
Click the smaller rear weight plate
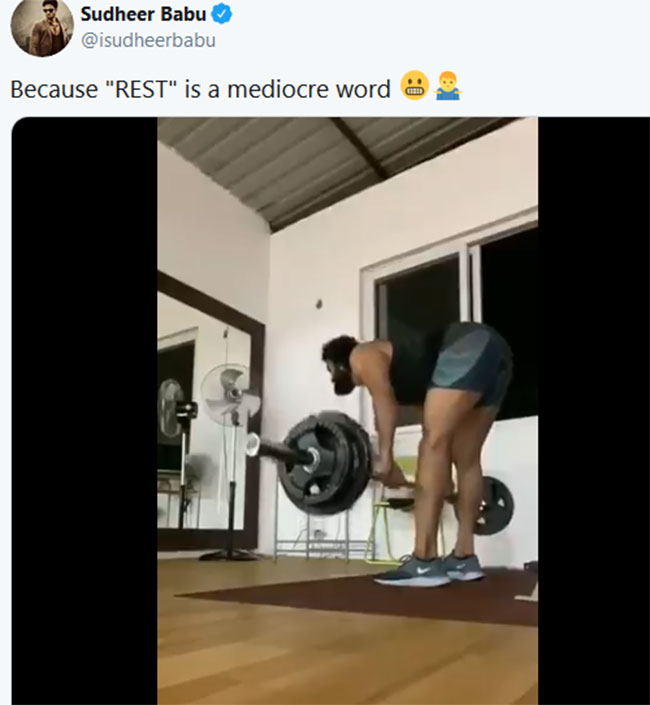493,506
